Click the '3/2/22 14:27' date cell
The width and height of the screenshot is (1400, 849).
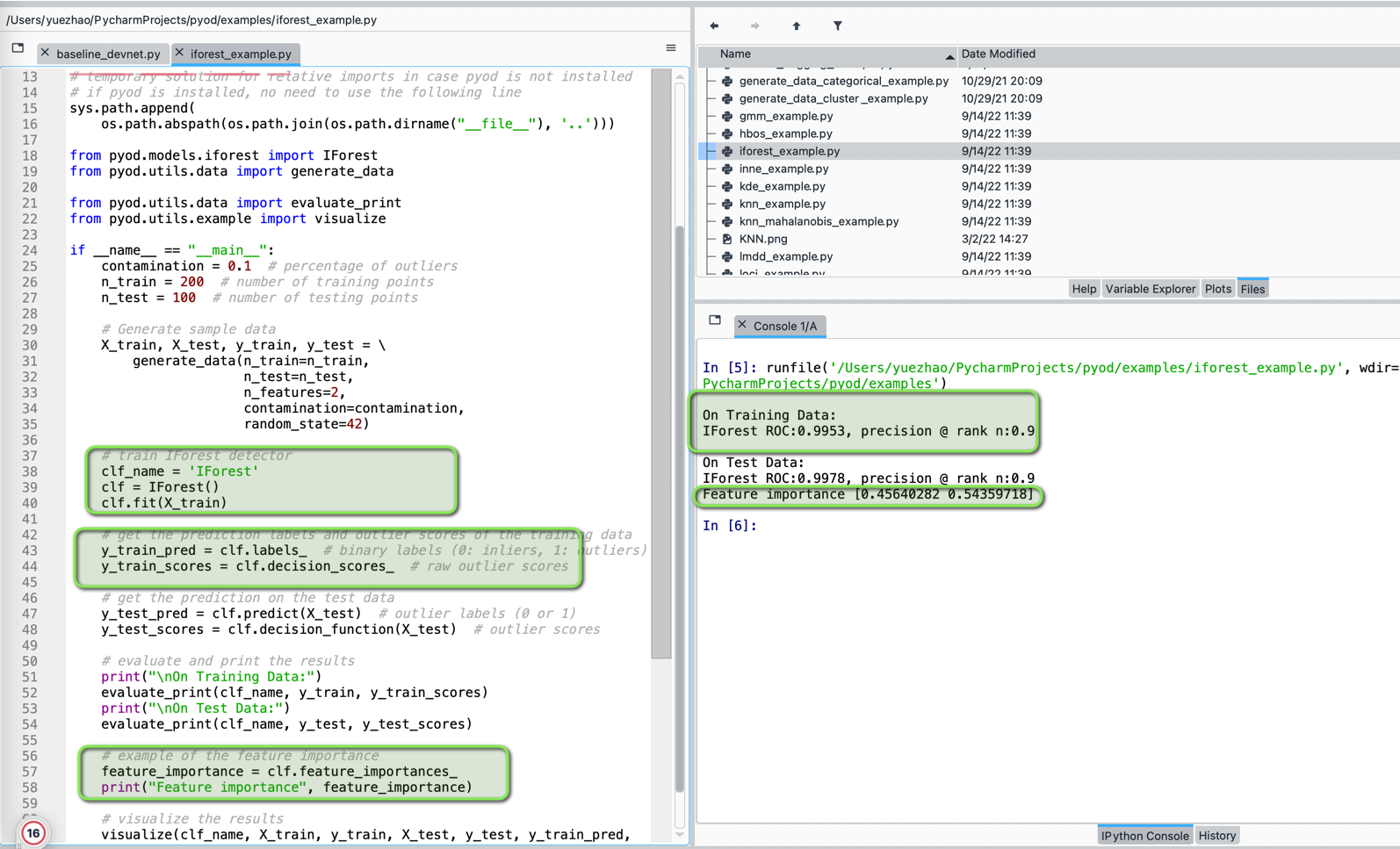click(994, 239)
